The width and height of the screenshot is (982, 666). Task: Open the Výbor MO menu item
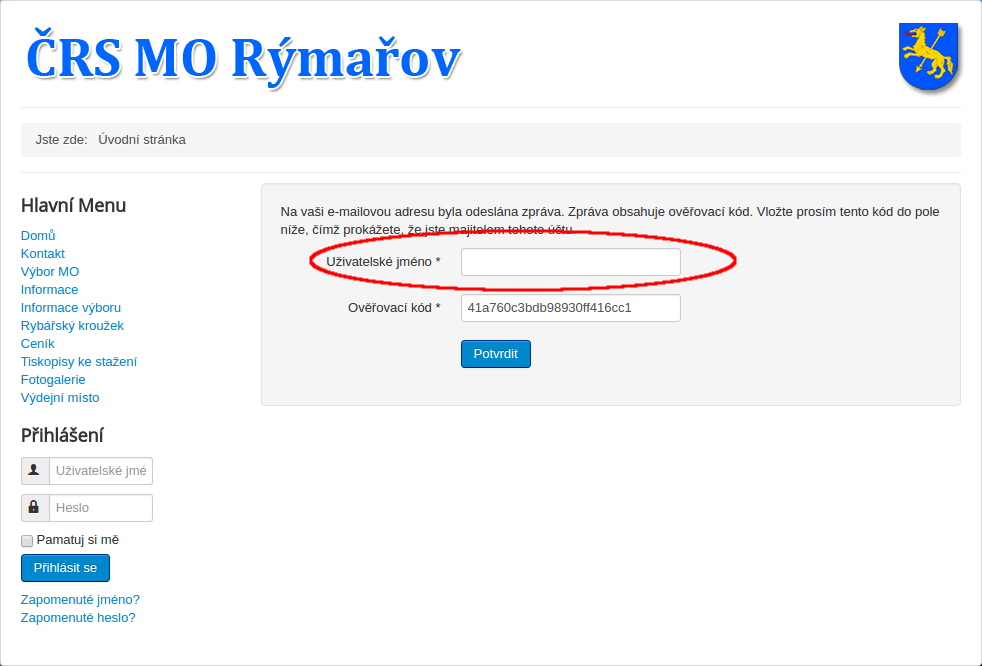tap(50, 272)
